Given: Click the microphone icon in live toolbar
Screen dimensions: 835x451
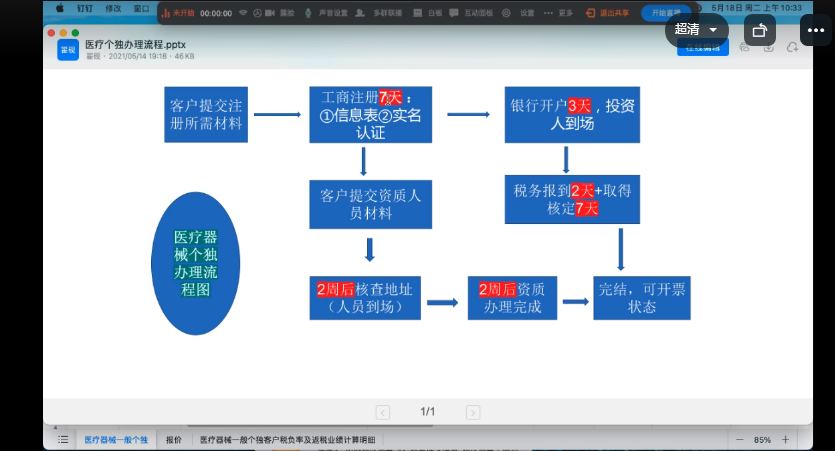Looking at the screenshot, I should (x=308, y=13).
